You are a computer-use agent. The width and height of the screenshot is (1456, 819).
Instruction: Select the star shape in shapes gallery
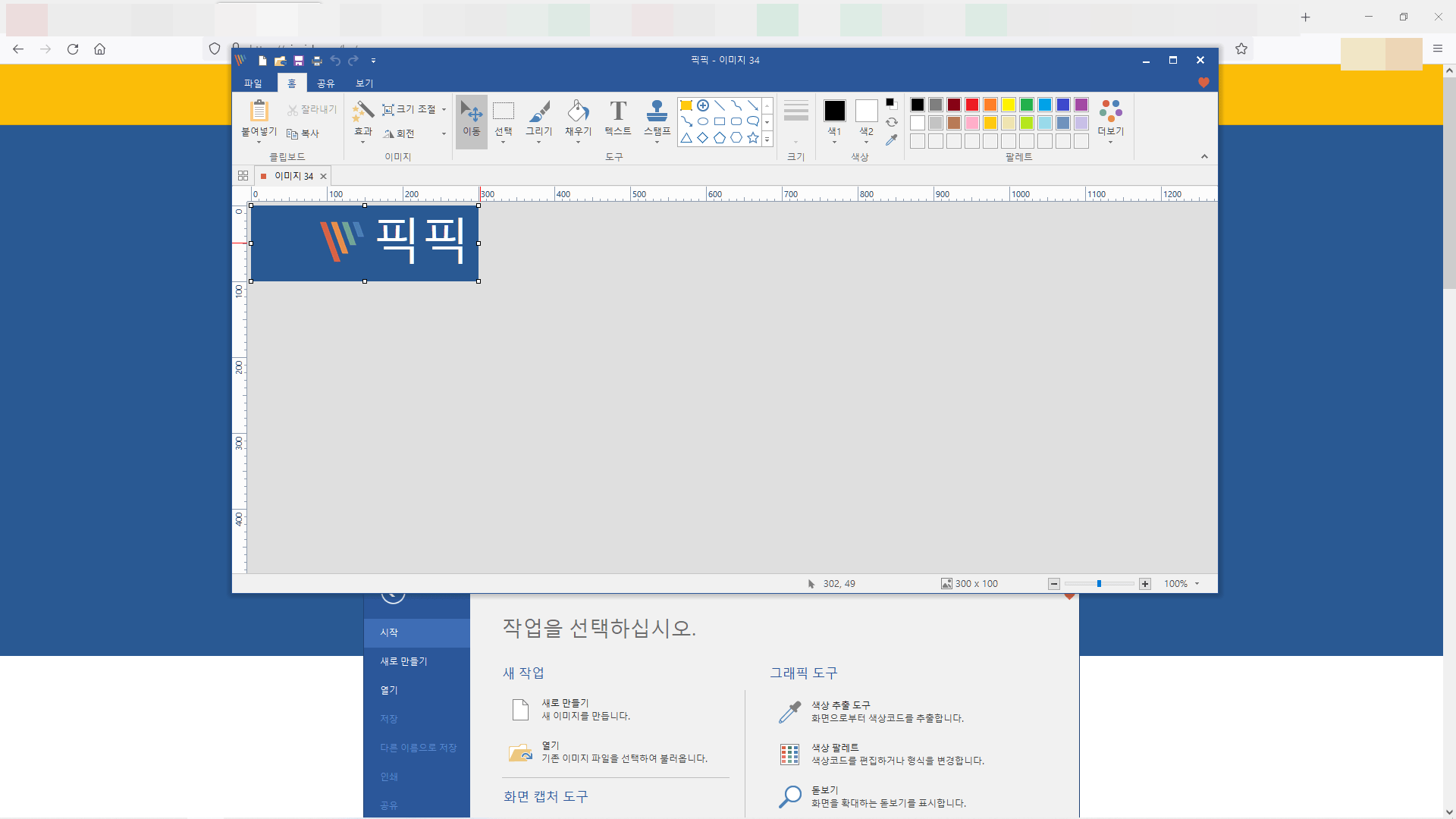click(x=753, y=138)
